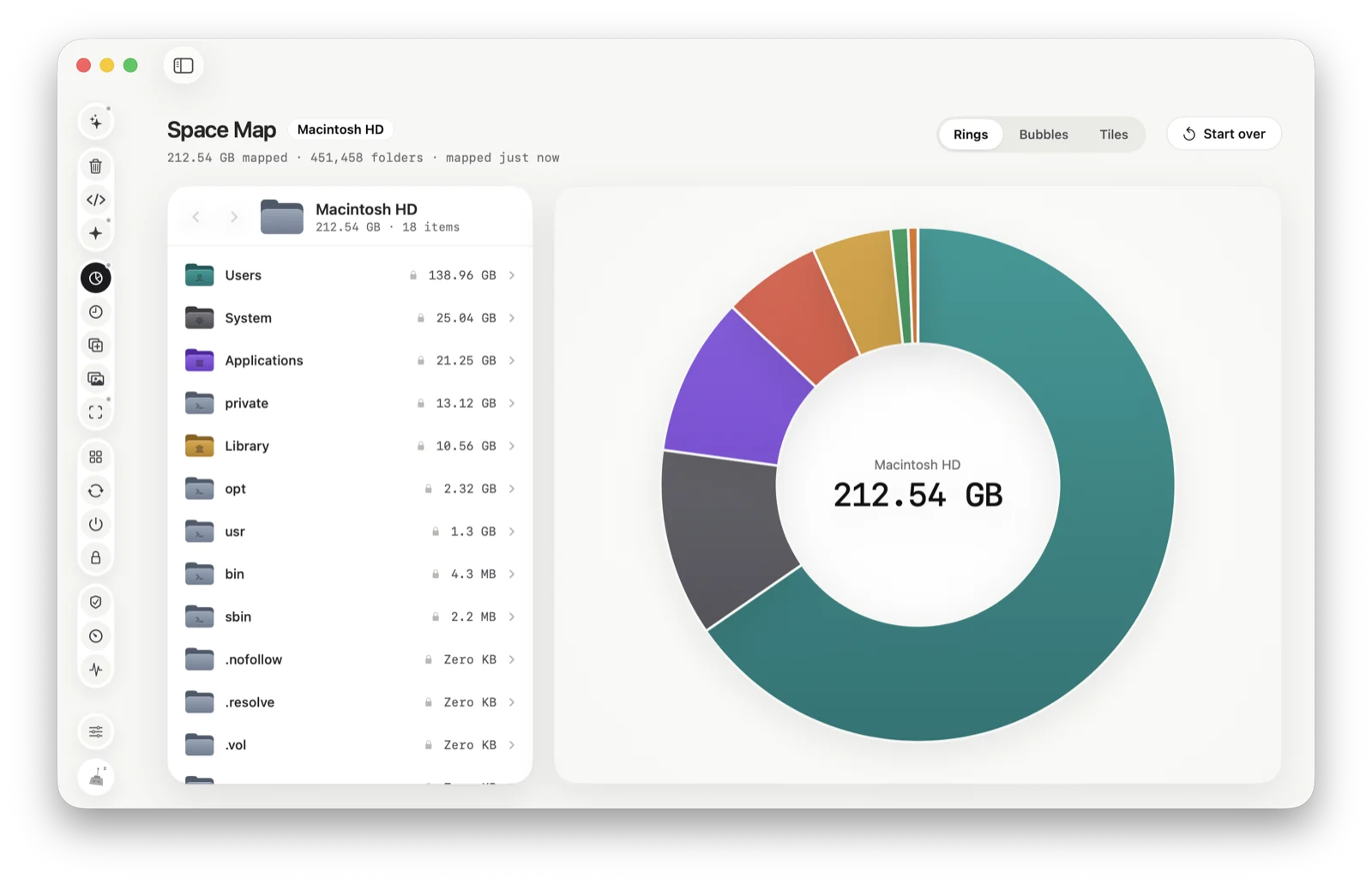The height and width of the screenshot is (884, 1372).
Task: Expand the bin row chevron
Action: tap(512, 574)
